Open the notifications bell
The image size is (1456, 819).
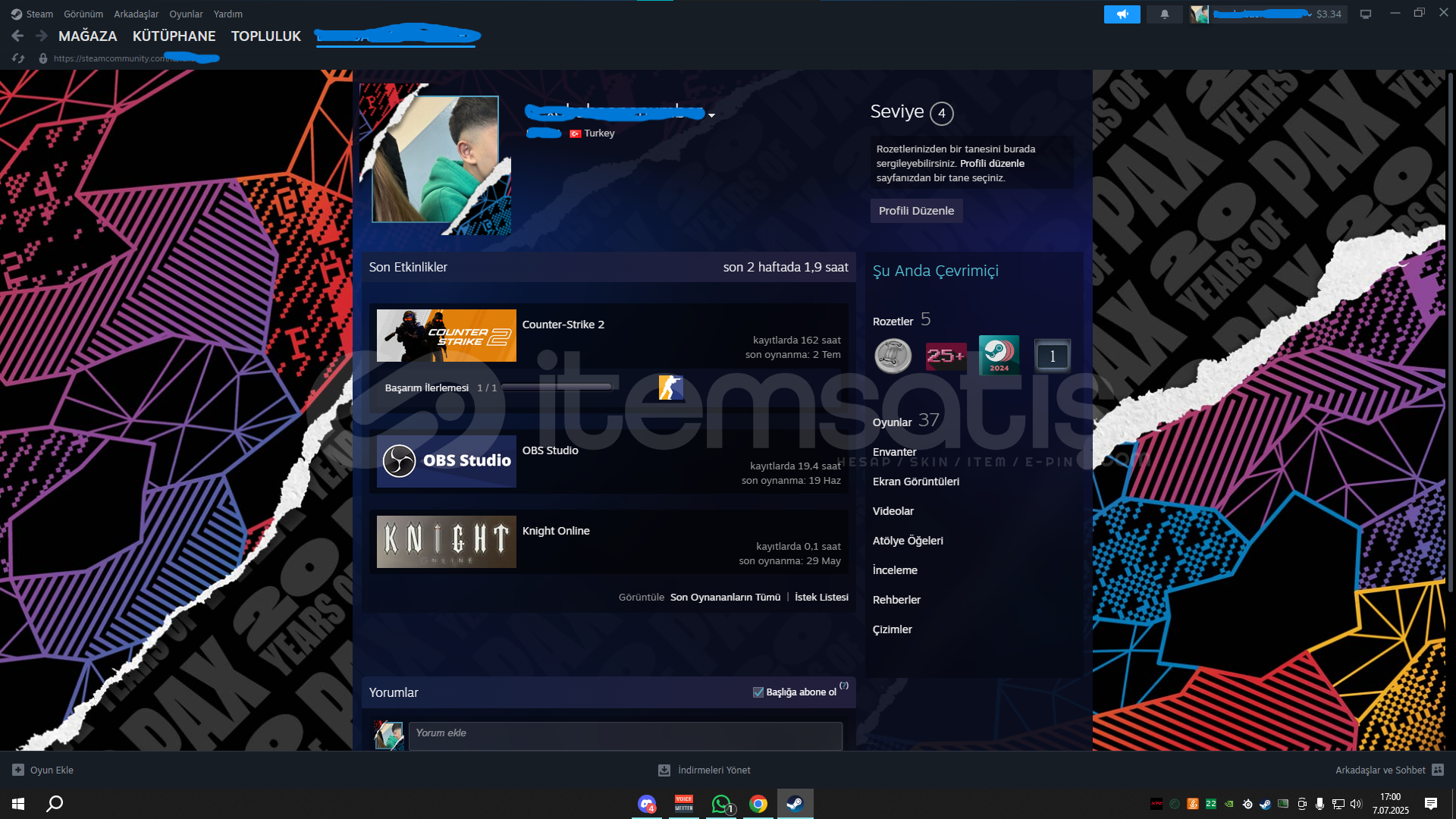pos(1165,14)
